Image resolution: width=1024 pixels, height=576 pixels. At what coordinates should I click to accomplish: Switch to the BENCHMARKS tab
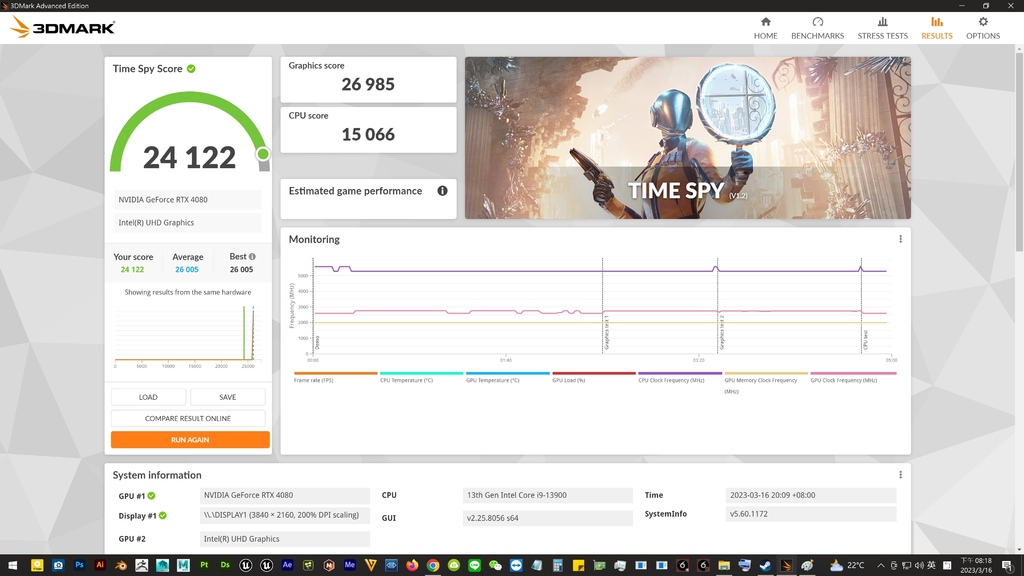point(817,28)
